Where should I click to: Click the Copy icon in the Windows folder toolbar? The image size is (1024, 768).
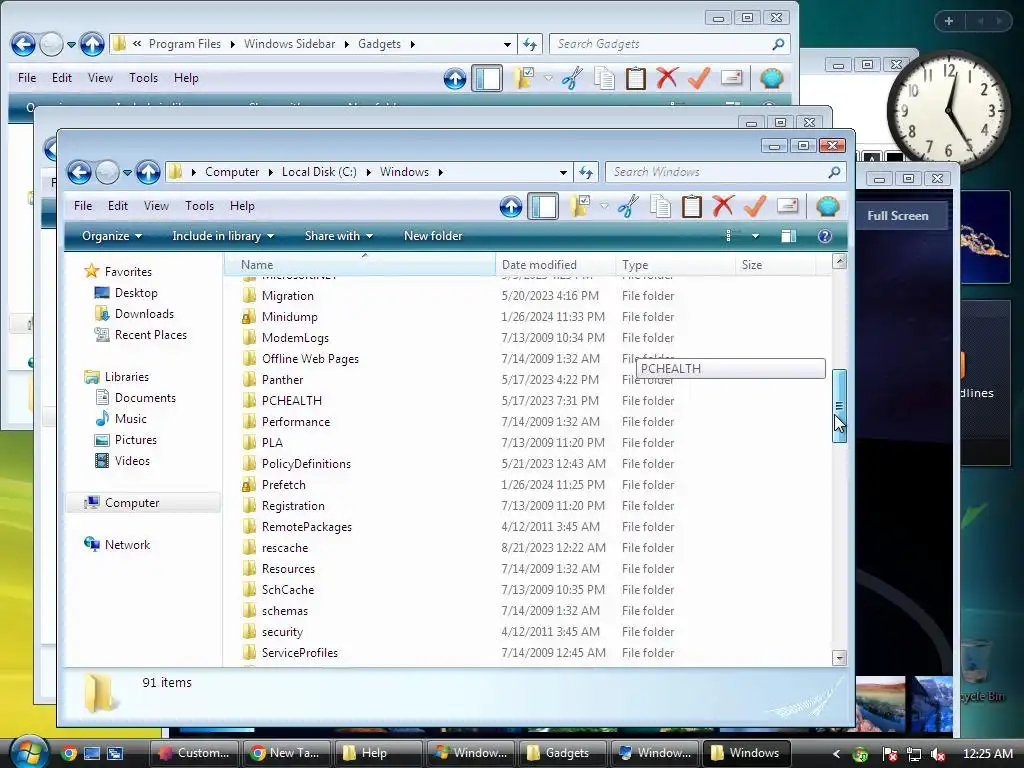click(660, 206)
